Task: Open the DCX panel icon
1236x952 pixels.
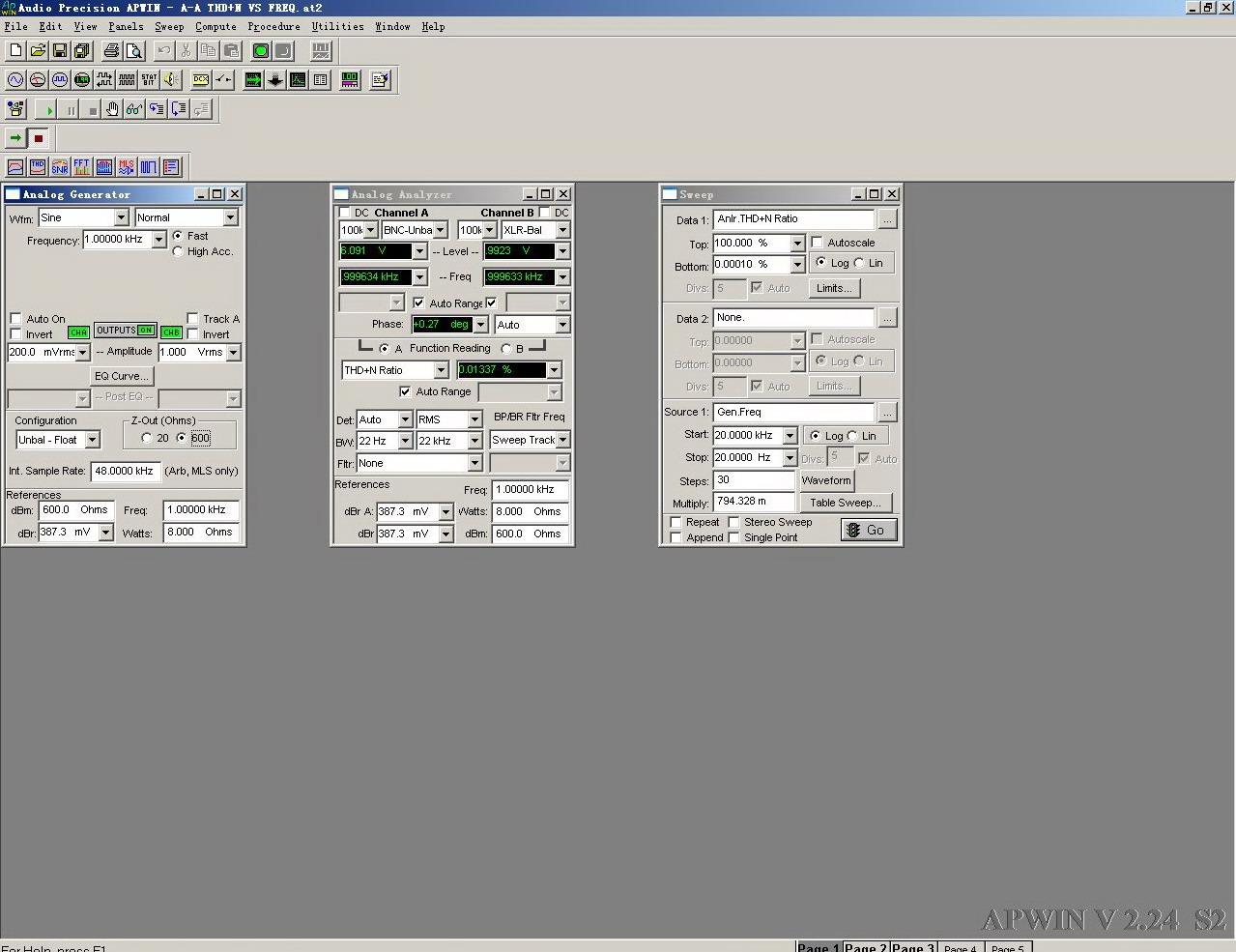Action: click(201, 80)
